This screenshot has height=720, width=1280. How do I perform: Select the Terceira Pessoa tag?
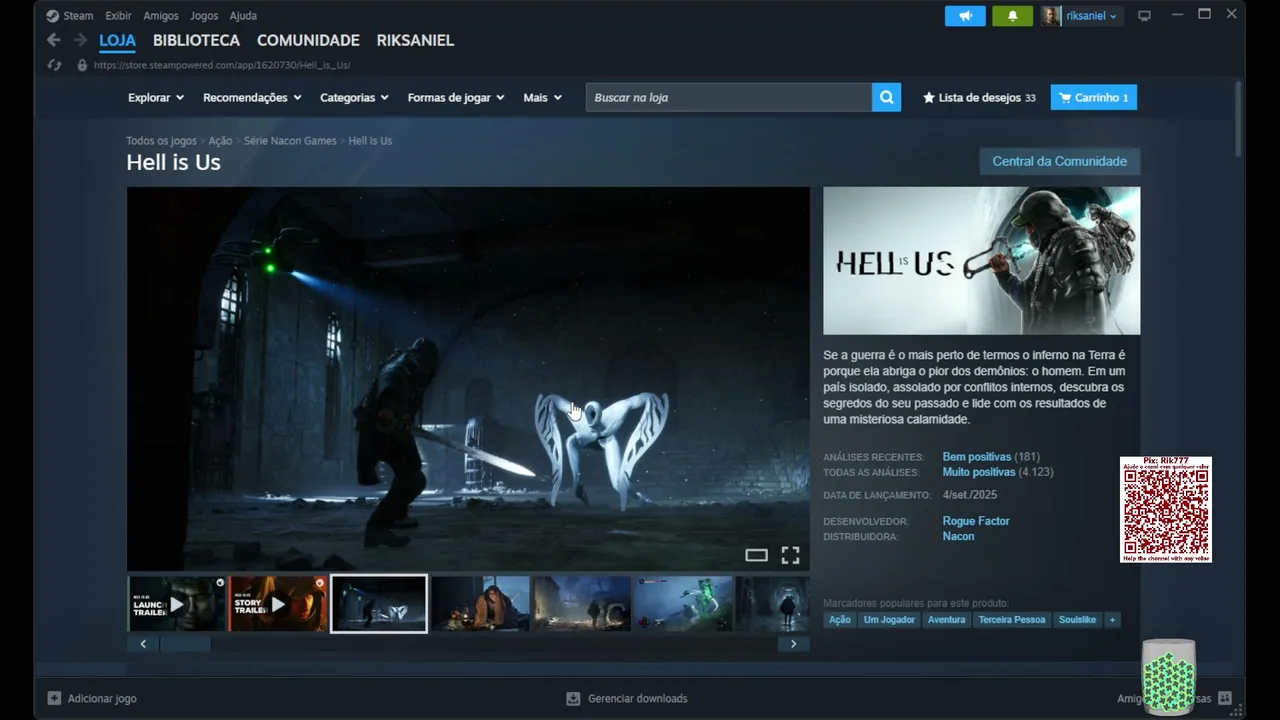click(1012, 620)
